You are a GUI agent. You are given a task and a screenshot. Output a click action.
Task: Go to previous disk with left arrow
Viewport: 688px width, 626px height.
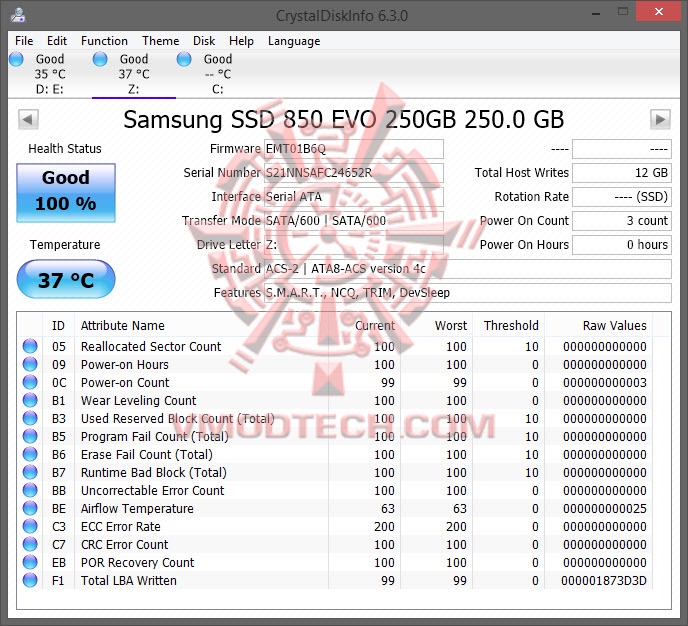(x=29, y=119)
